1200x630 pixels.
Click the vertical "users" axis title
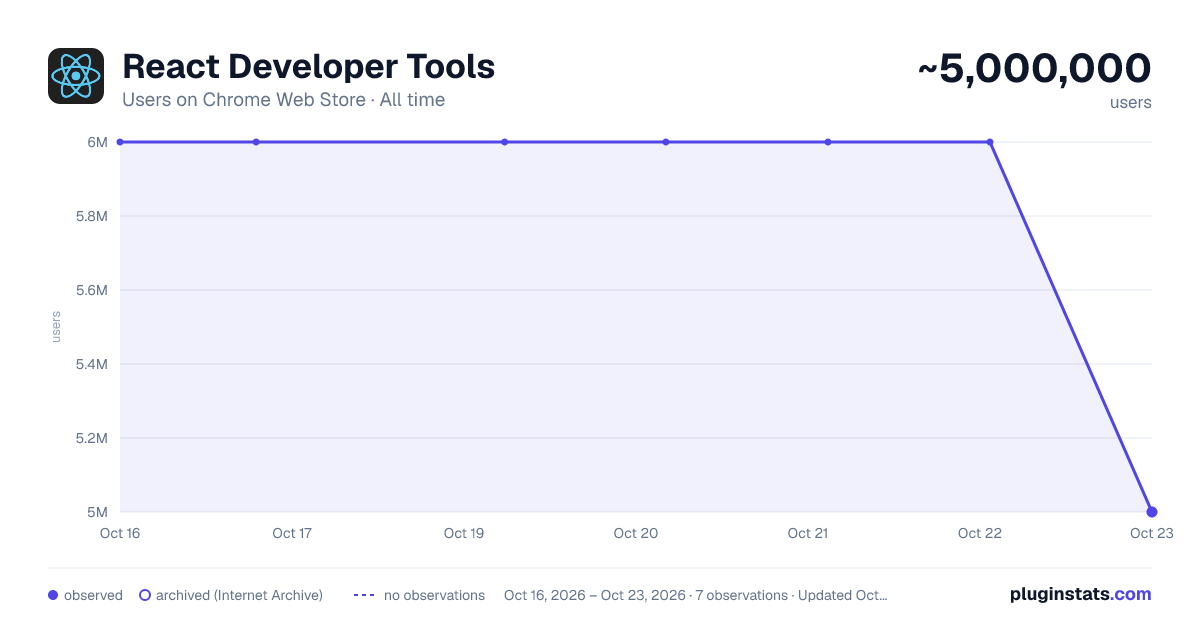pos(56,327)
